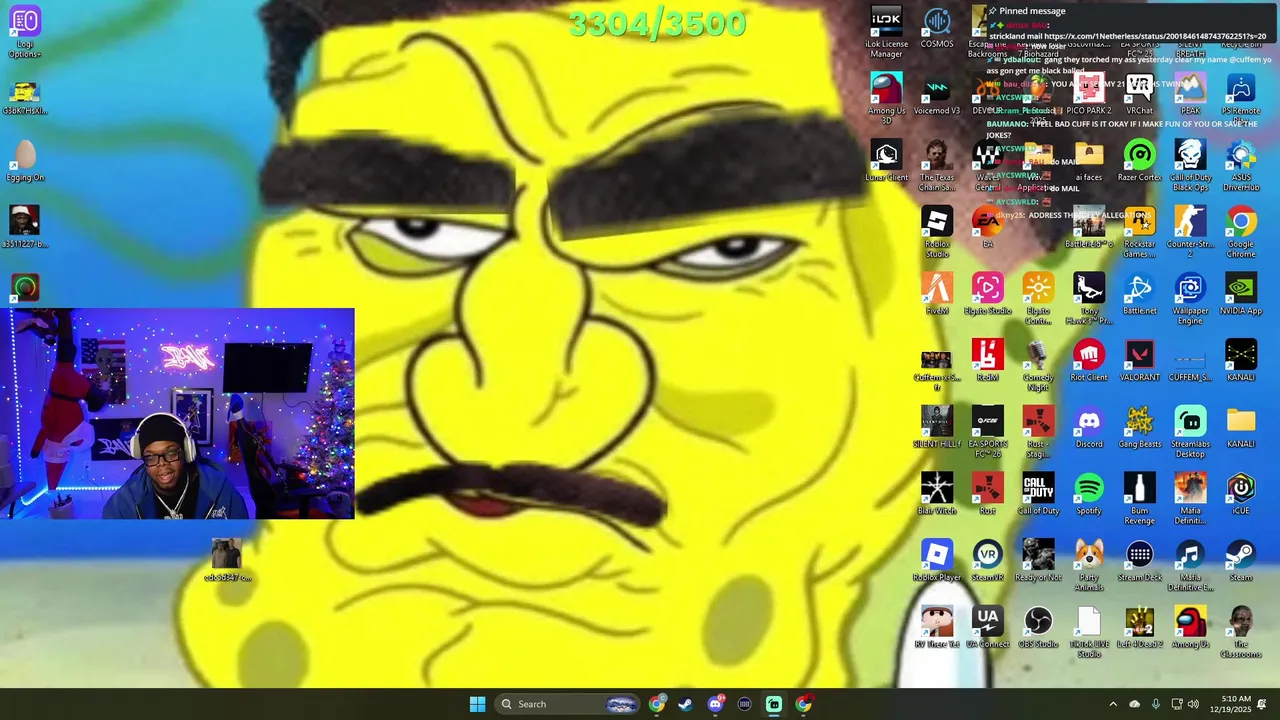Launch Discord from the desktop
Screen dimensions: 1280x720
(x=1089, y=428)
